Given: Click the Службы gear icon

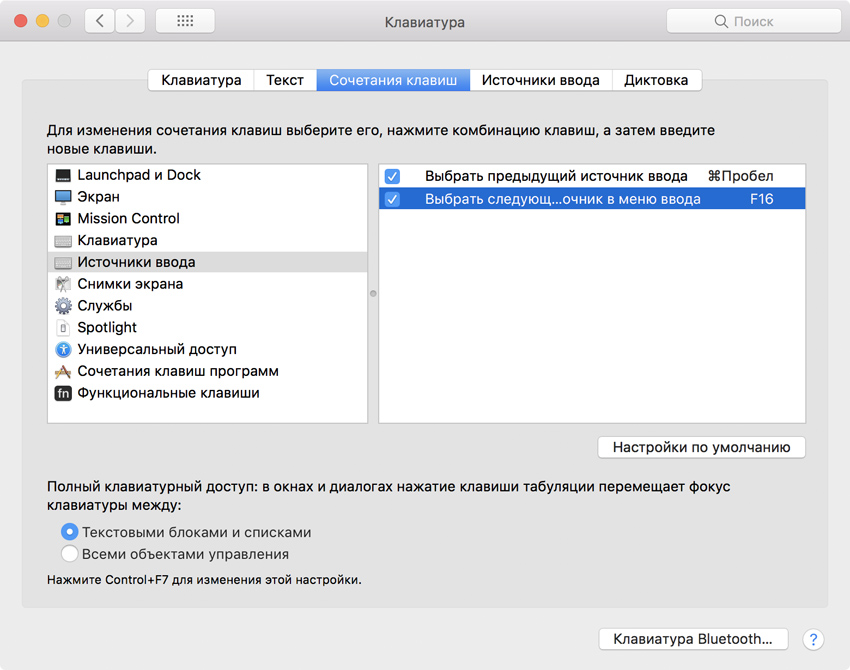Looking at the screenshot, I should coord(63,306).
